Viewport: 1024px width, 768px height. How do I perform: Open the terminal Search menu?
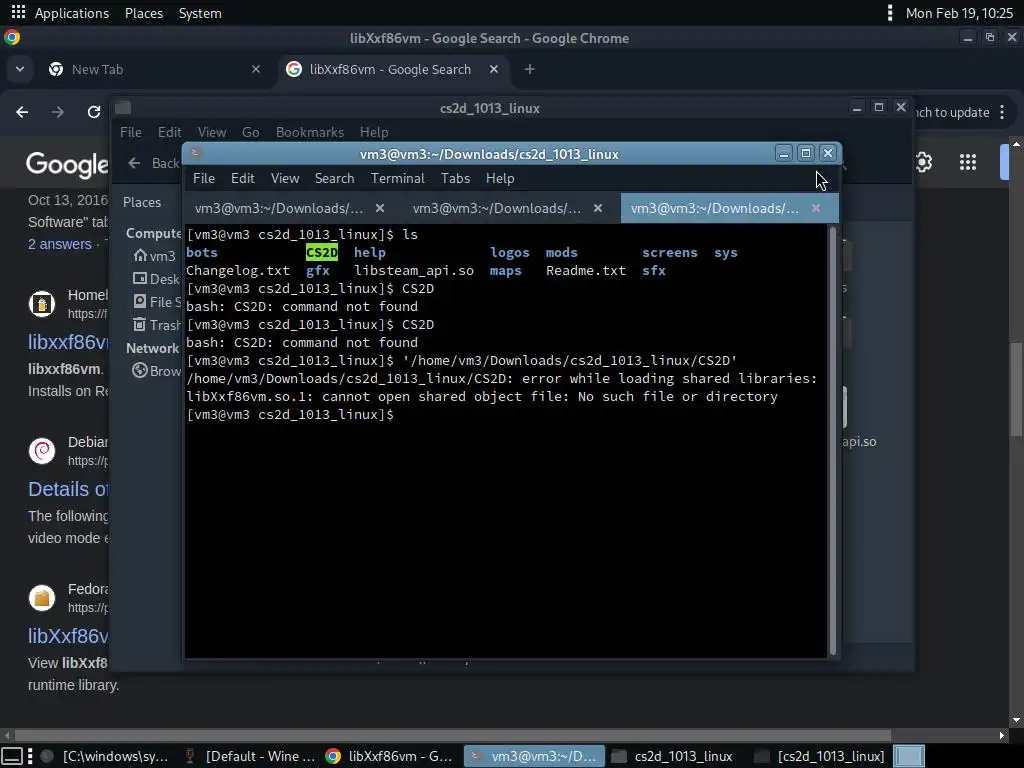click(x=334, y=178)
